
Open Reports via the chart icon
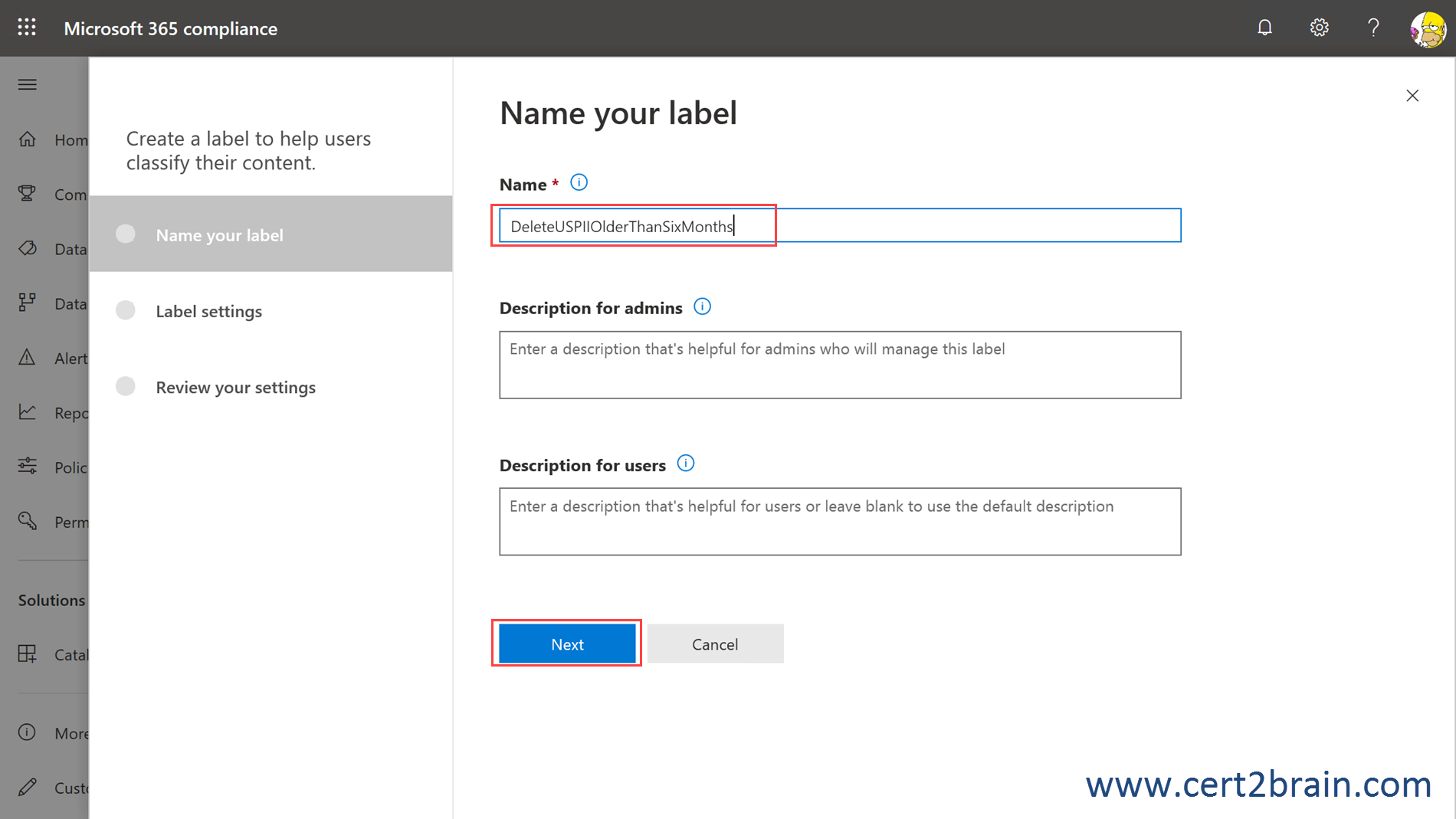(28, 412)
